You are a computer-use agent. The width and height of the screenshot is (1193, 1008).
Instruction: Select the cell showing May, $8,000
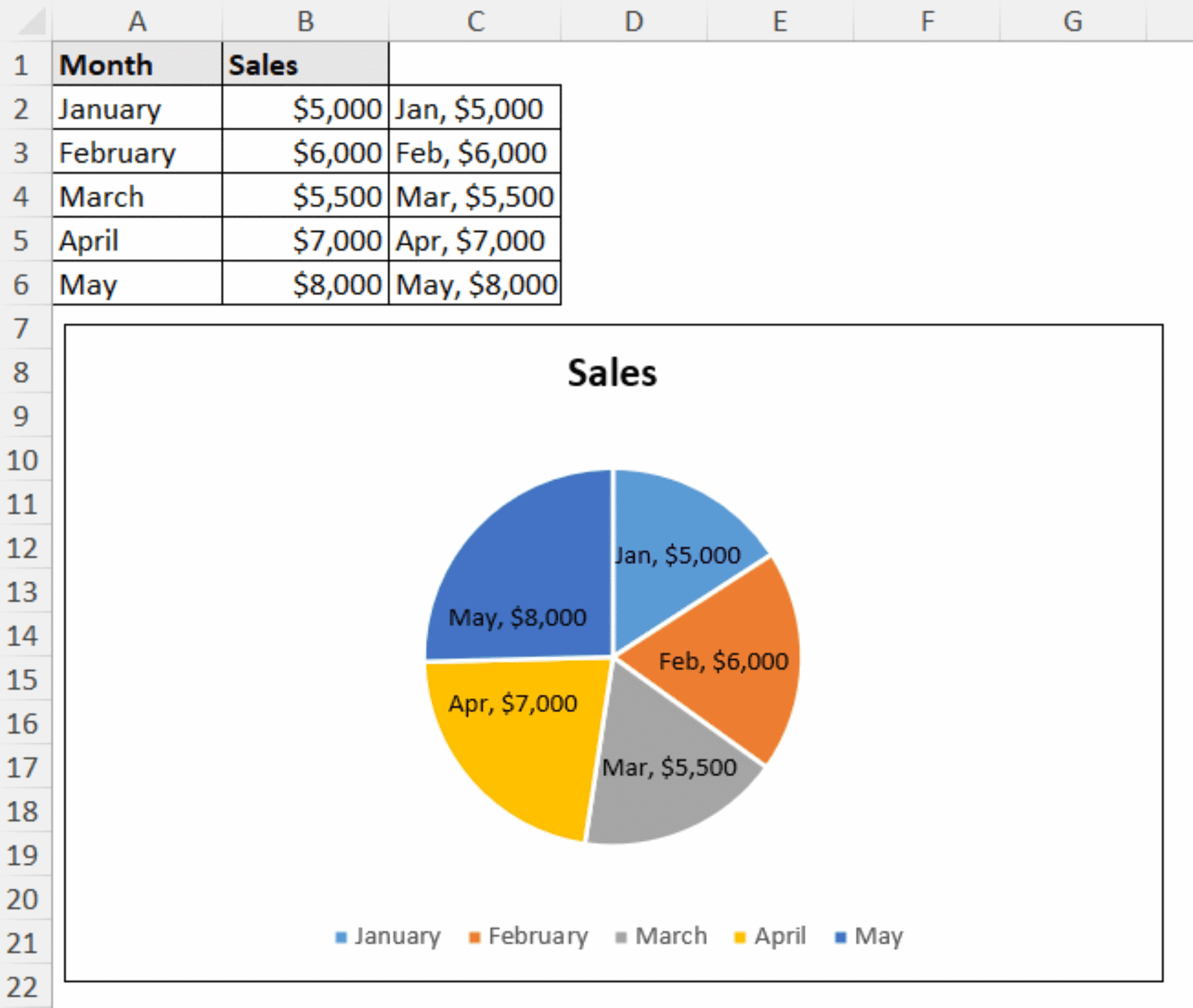click(x=475, y=285)
